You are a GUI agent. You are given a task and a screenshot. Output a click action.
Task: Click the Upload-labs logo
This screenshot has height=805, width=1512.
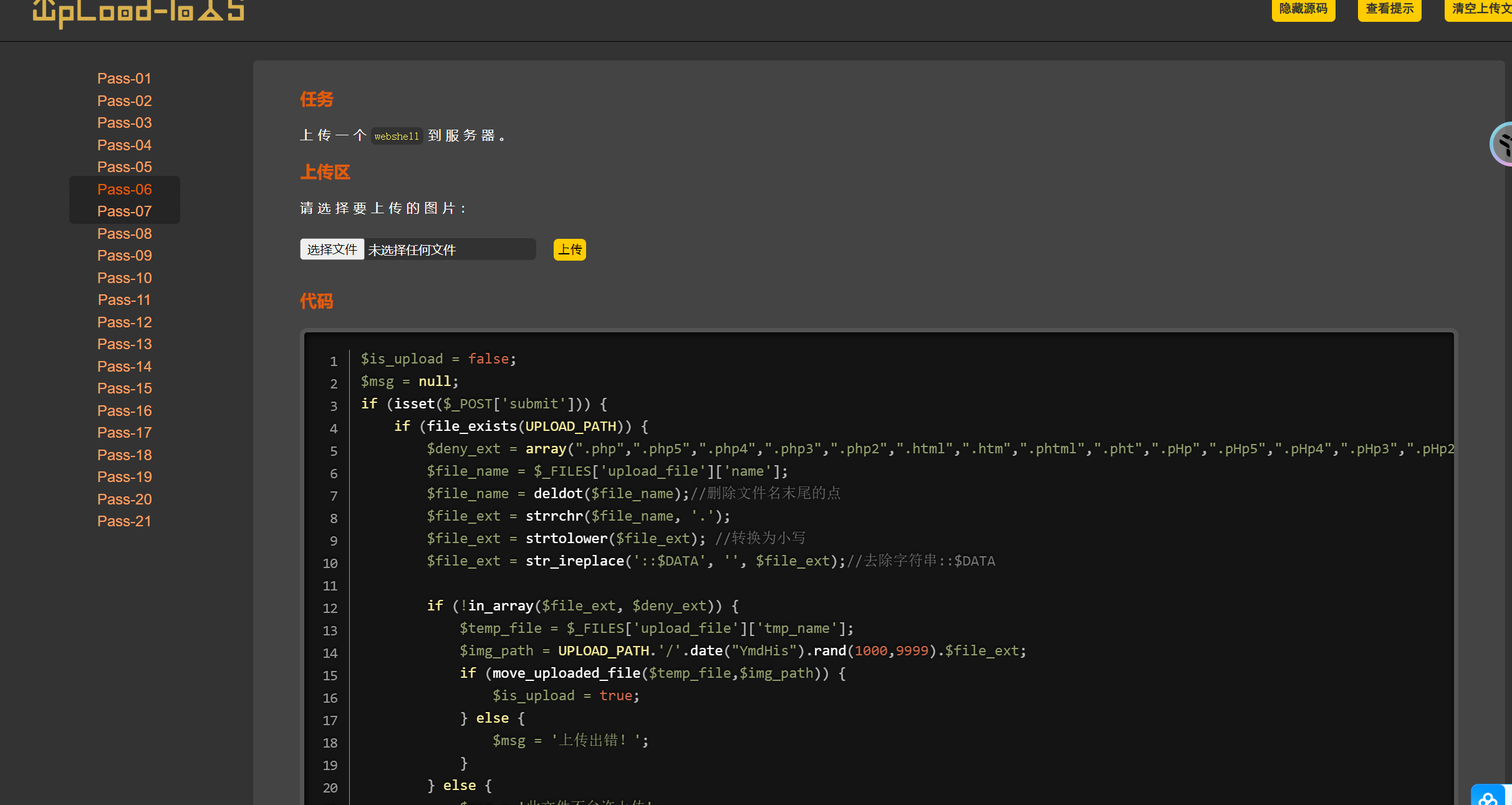point(138,11)
